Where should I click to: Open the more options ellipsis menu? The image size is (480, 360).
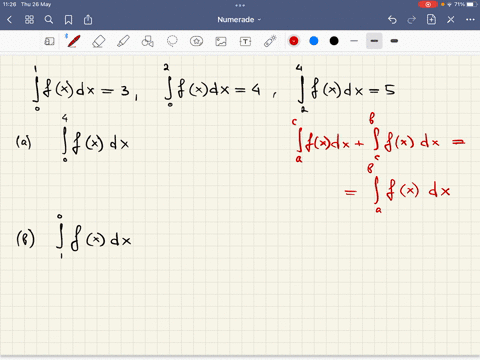tap(470, 20)
